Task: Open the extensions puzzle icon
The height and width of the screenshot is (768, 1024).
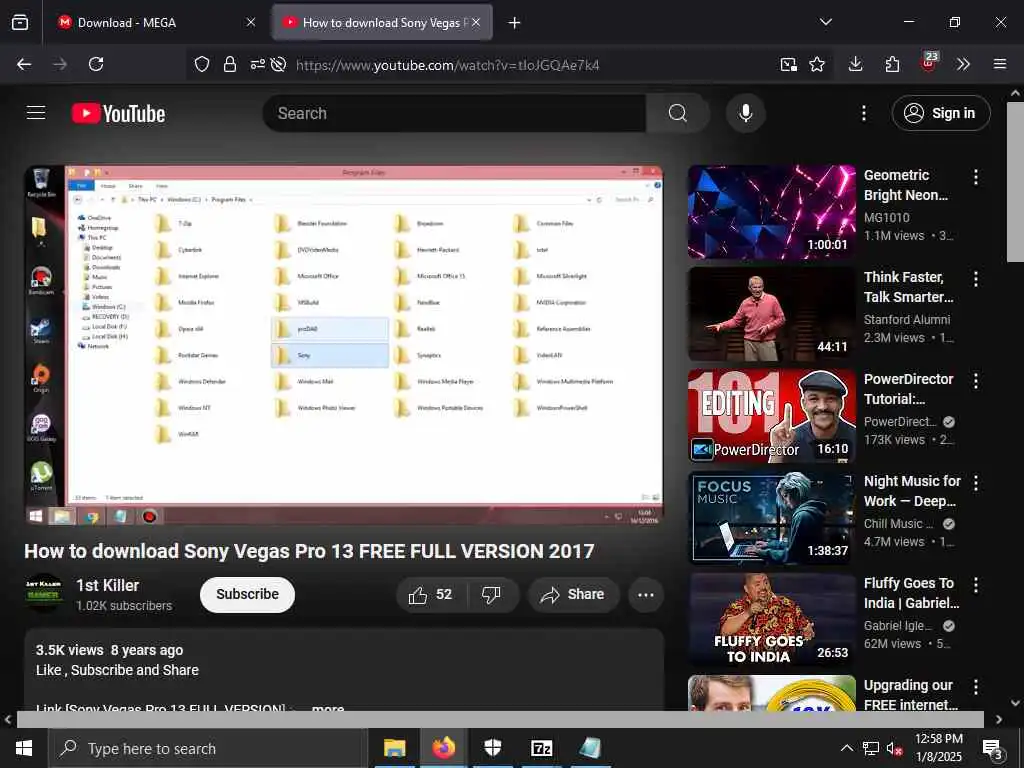Action: [x=892, y=64]
